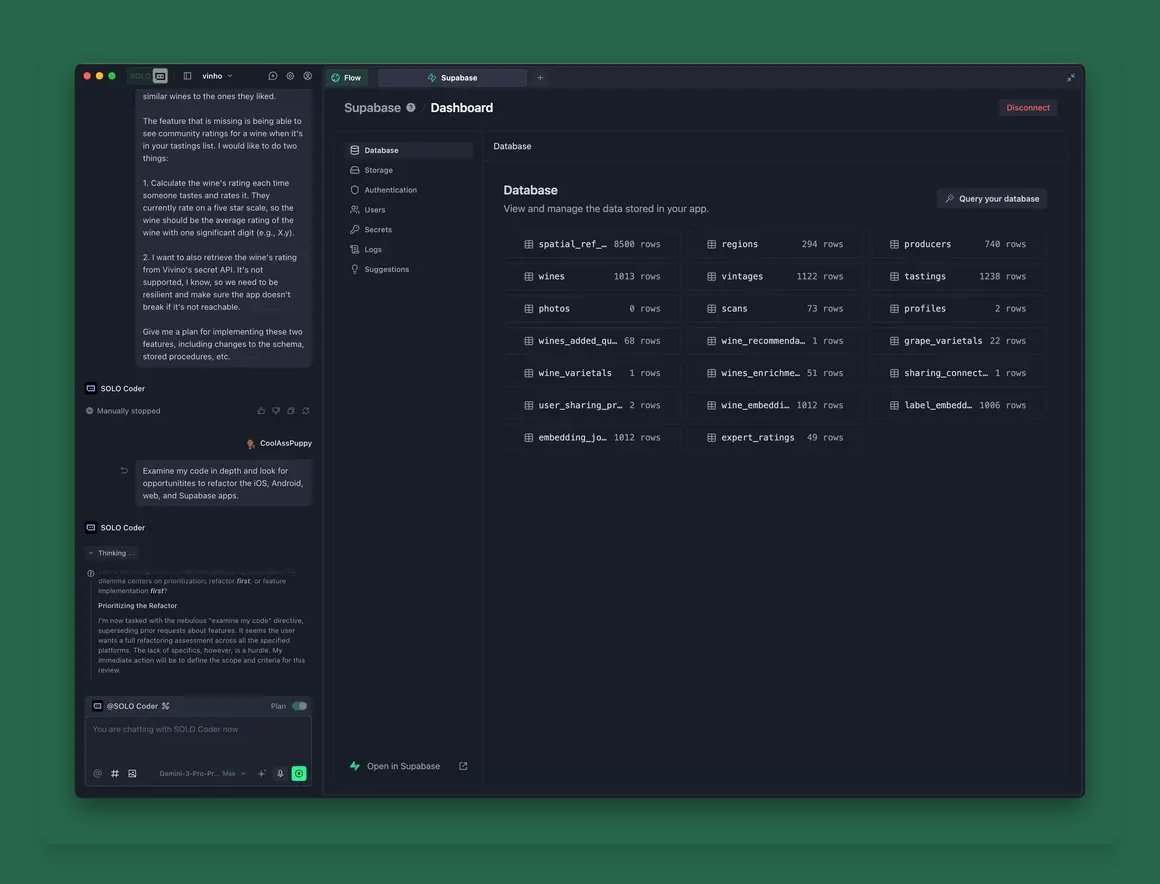Screen dimensions: 1160x884
Task: Focus the chat input field
Action: 198,738
